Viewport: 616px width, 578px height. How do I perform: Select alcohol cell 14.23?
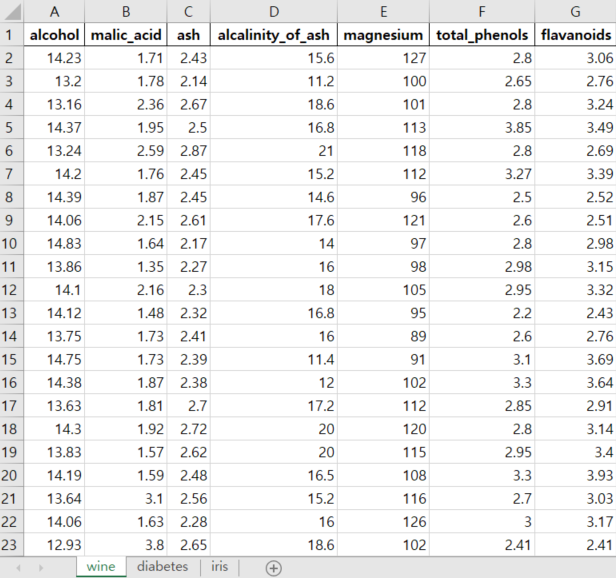[x=54, y=58]
